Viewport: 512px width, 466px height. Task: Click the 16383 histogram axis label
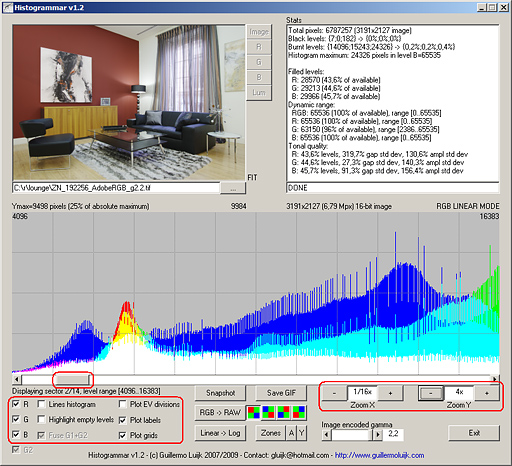tap(489, 216)
